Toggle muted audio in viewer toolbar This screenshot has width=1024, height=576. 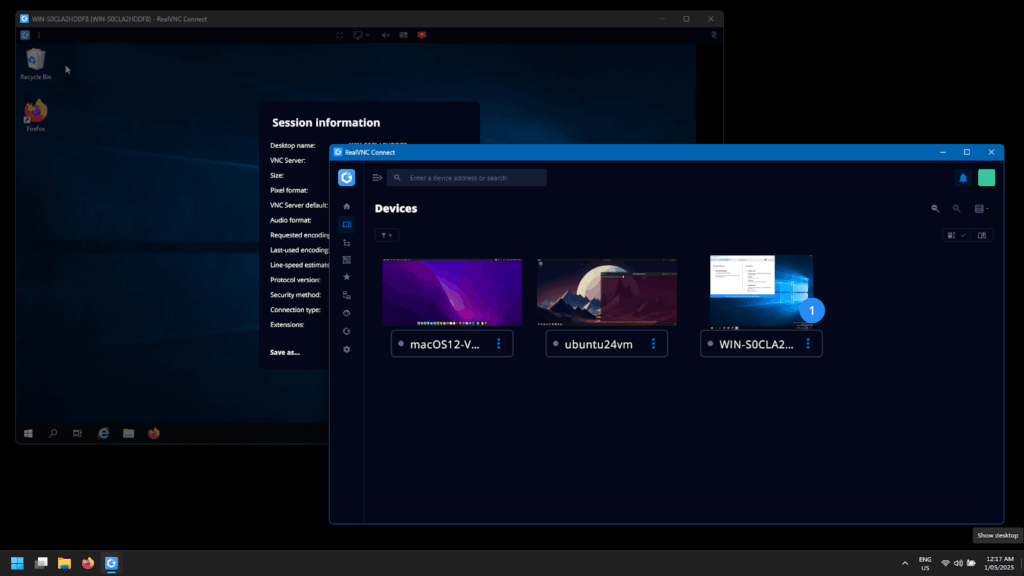click(385, 35)
